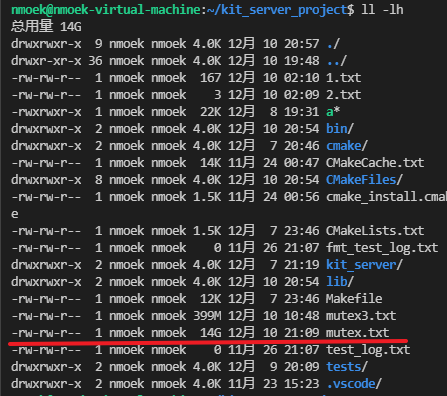Click the mutex3.txt file name
Image resolution: width=447 pixels, height=396 pixels.
coord(361,315)
